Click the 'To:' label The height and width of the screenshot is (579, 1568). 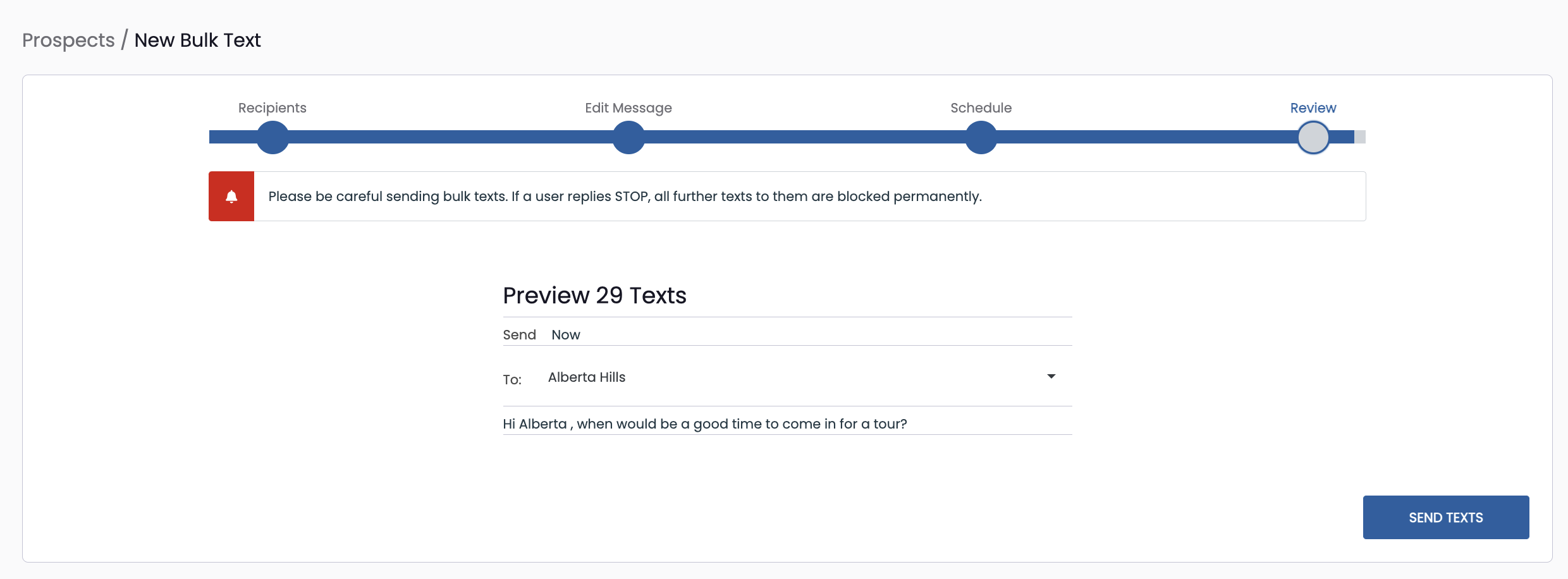pyautogui.click(x=512, y=380)
